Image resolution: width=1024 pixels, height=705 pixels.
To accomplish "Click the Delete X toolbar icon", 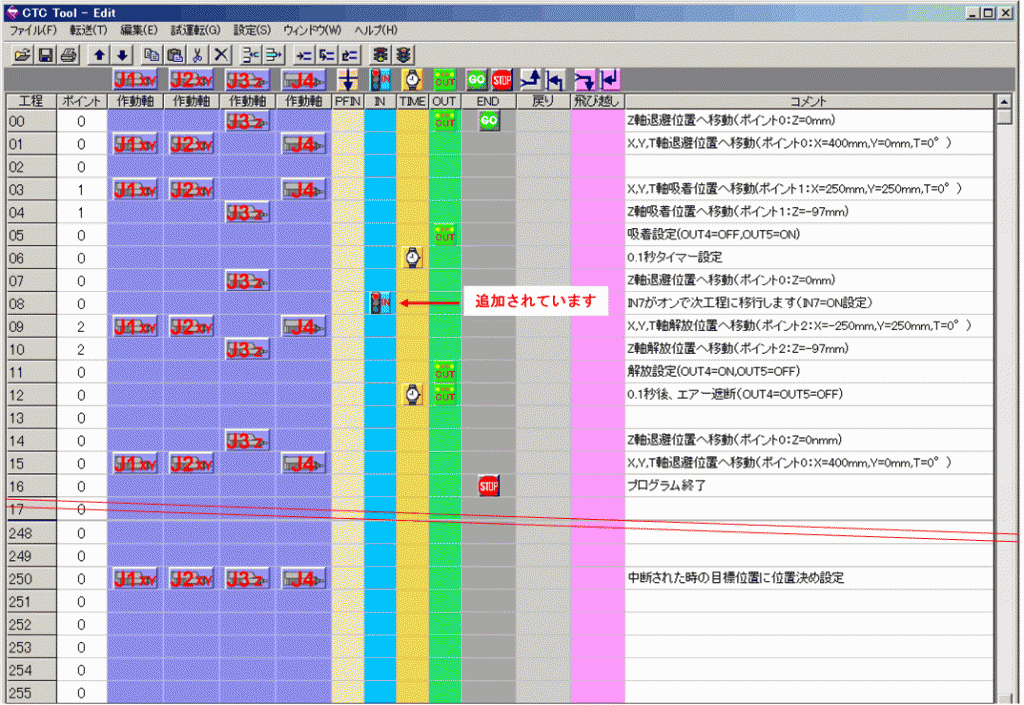I will tap(221, 55).
